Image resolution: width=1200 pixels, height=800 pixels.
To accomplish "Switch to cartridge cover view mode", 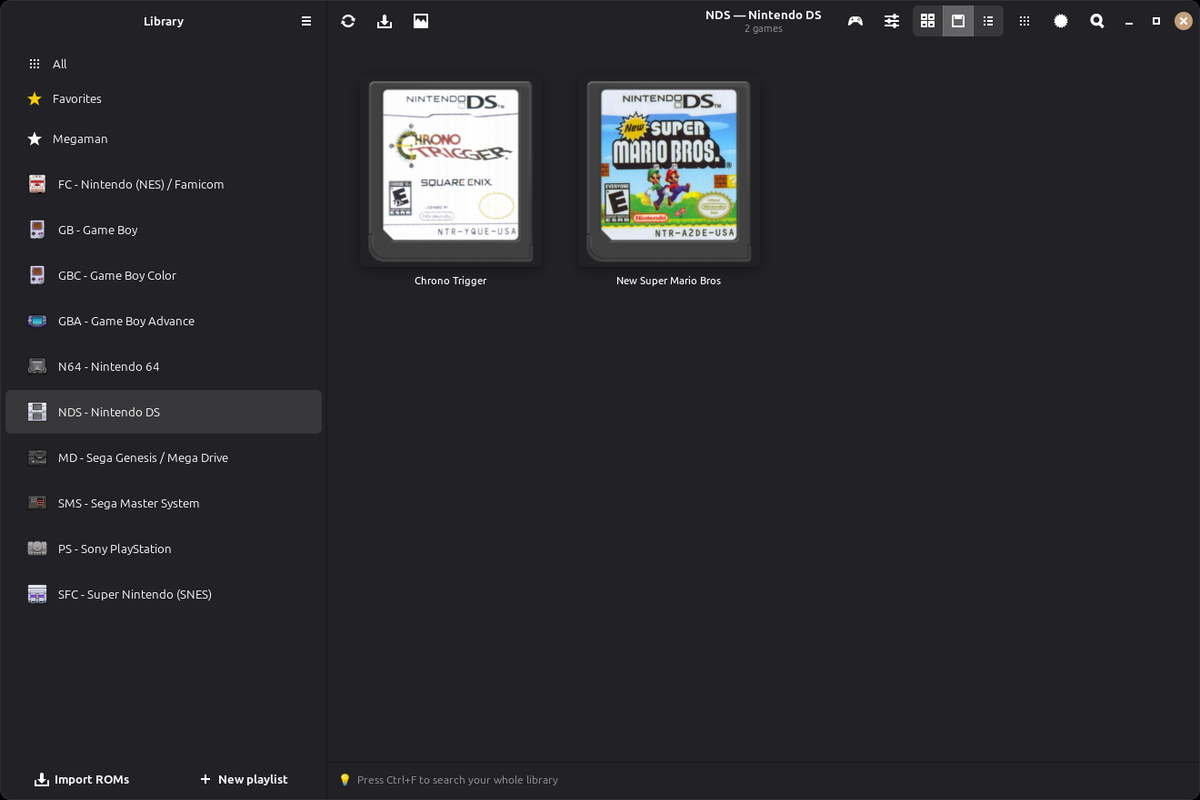I will coord(958,21).
